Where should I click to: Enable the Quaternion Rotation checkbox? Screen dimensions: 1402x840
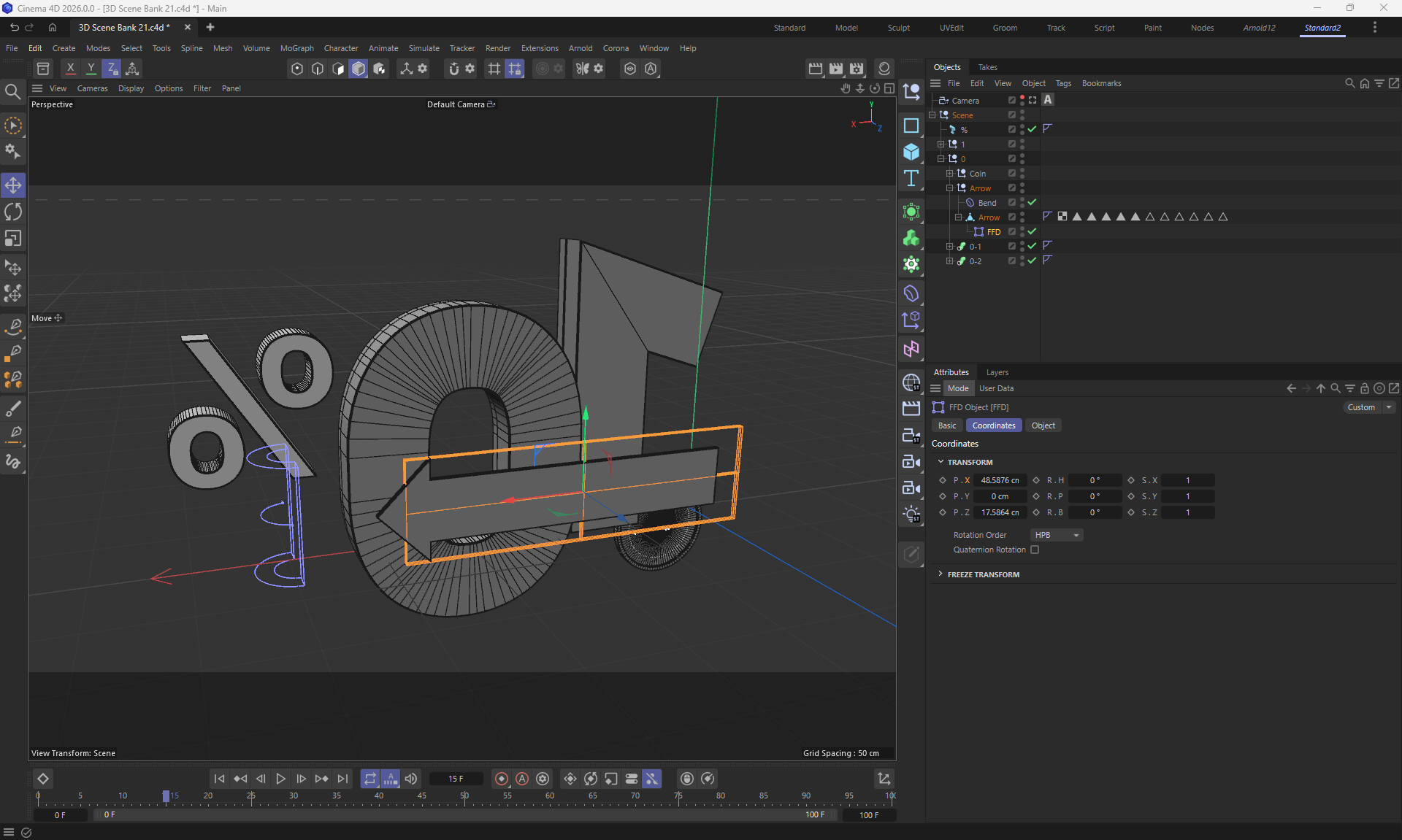pos(1035,550)
